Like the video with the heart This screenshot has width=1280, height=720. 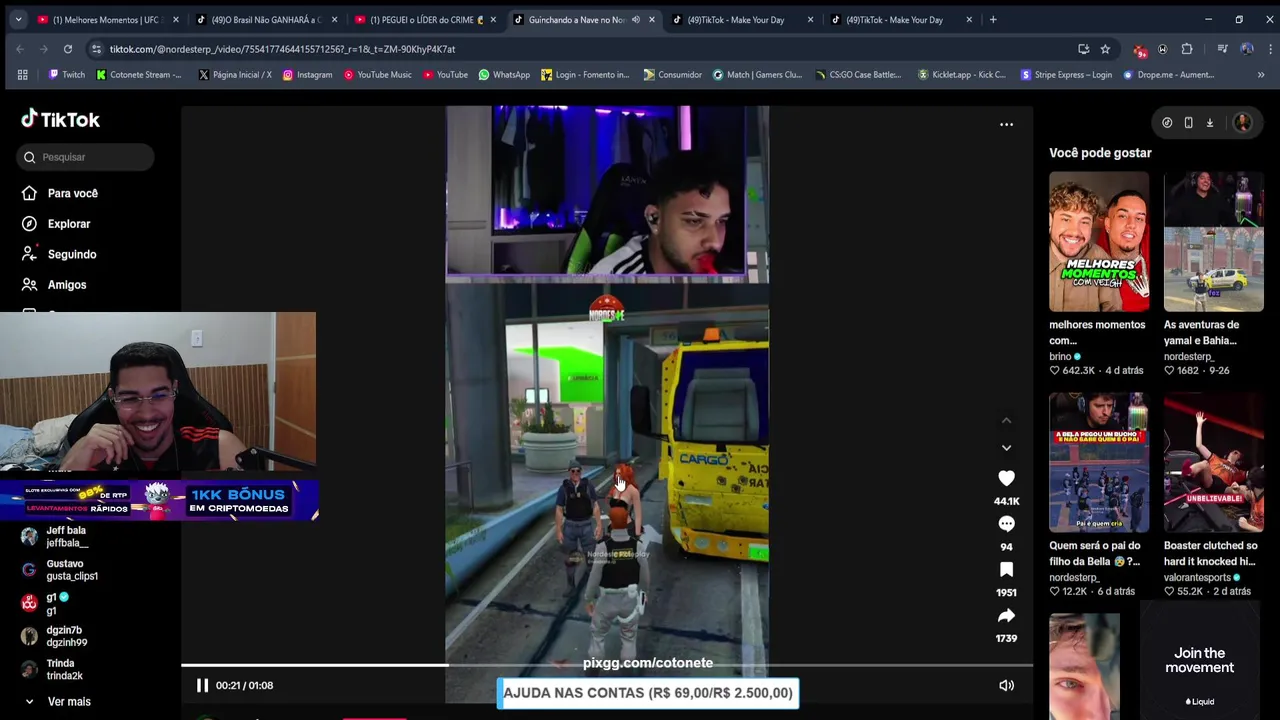tap(1006, 479)
